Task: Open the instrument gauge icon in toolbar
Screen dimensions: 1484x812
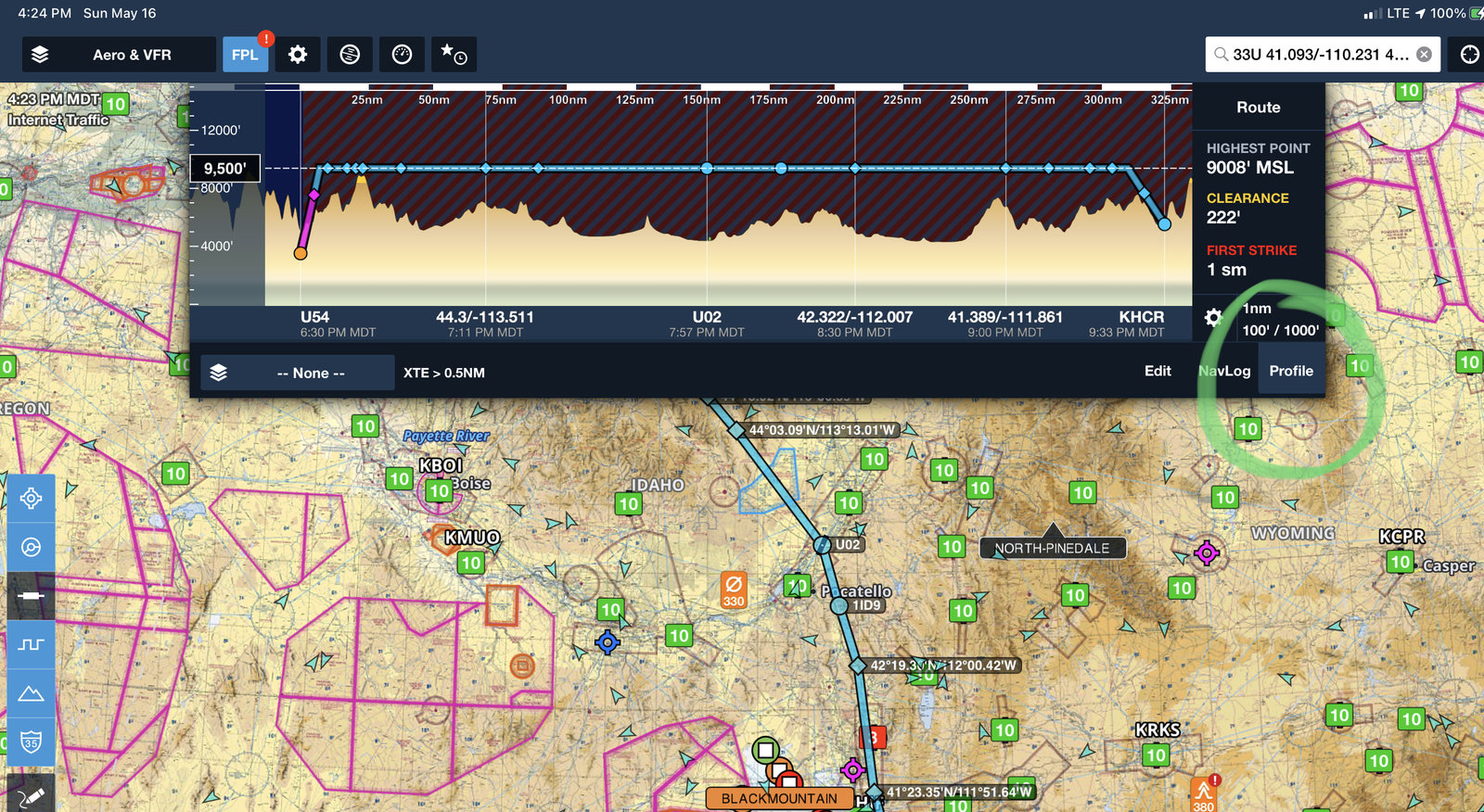Action: (402, 55)
